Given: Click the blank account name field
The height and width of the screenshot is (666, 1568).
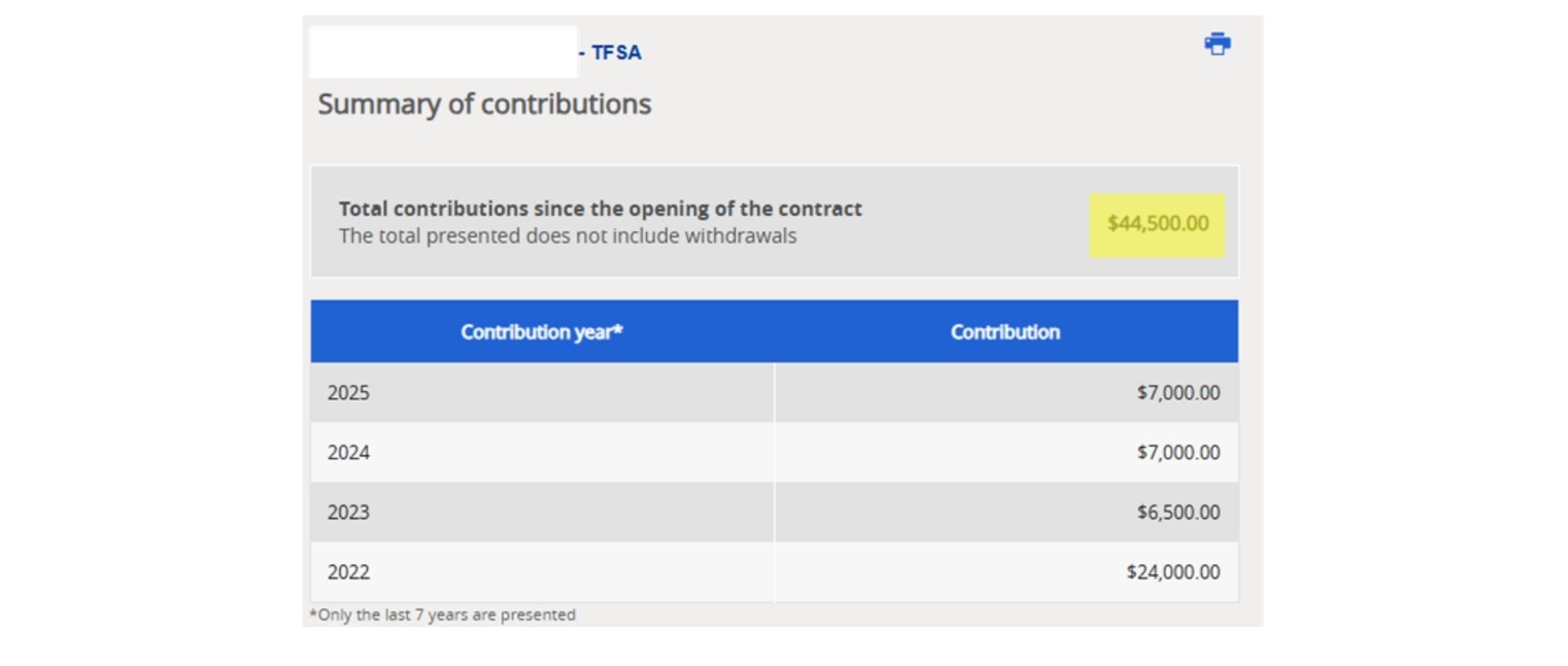Looking at the screenshot, I should pos(443,52).
